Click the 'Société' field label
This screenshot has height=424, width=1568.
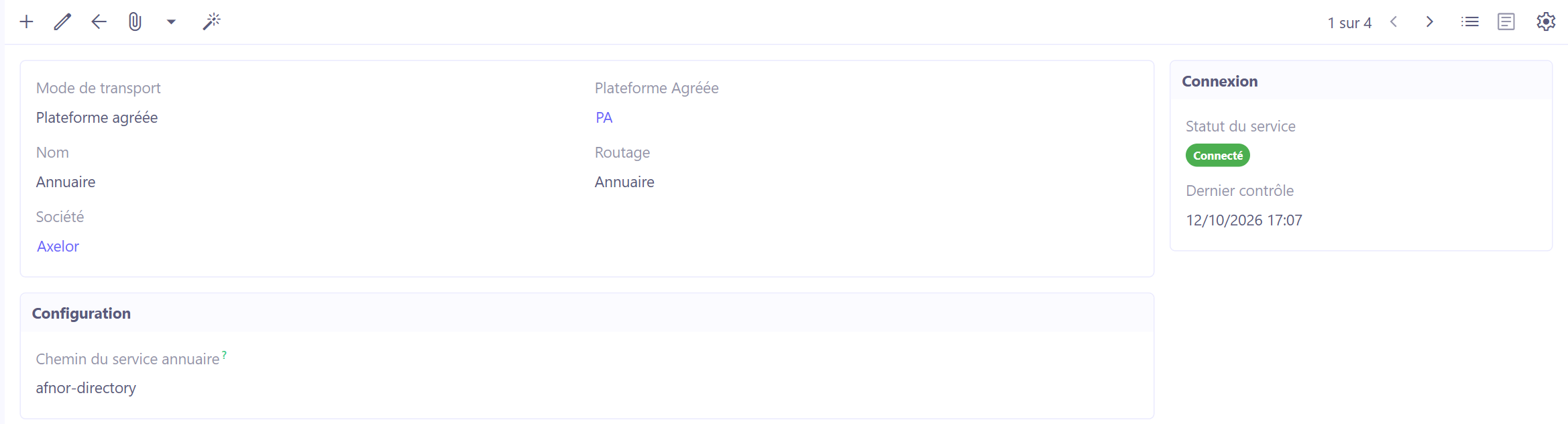pyautogui.click(x=60, y=217)
